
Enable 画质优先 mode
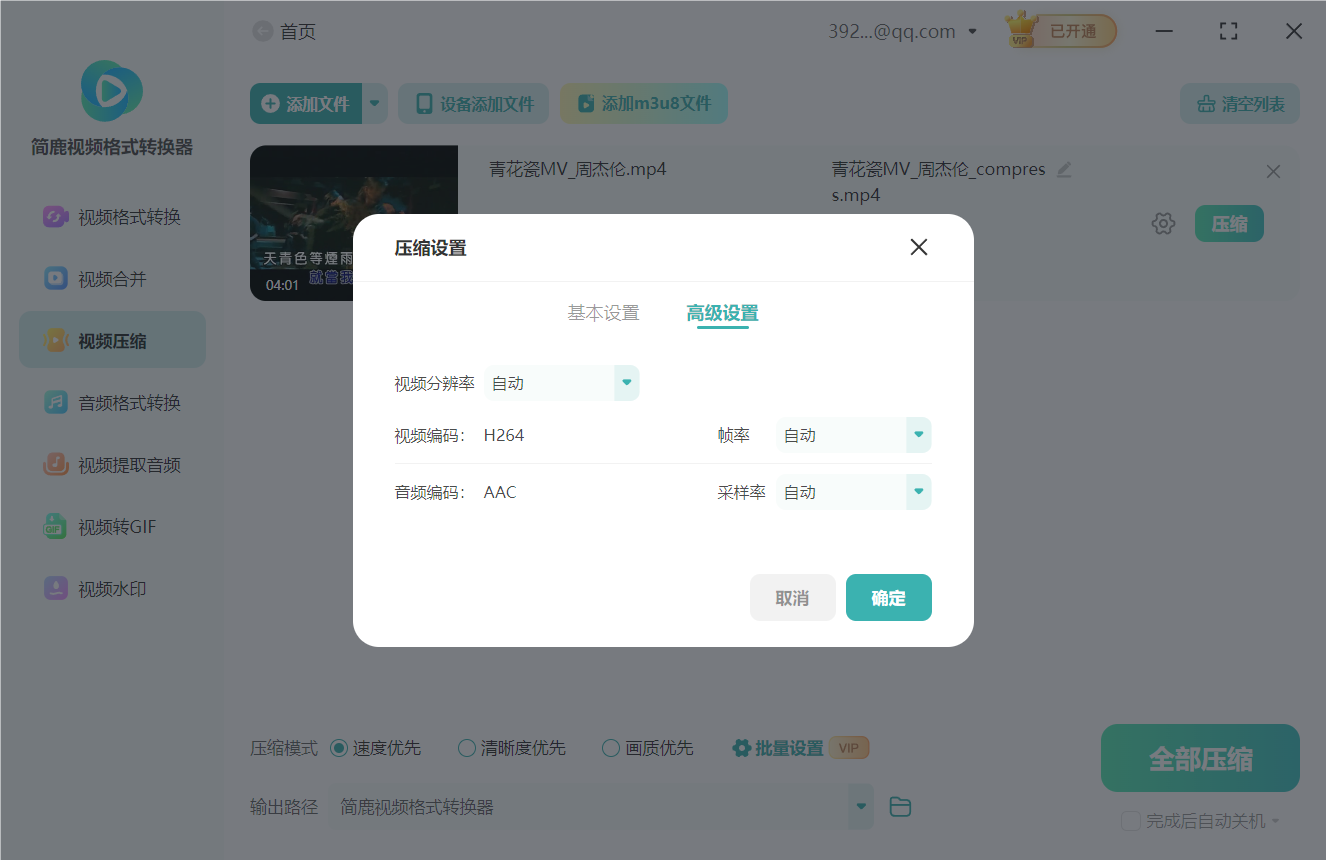[x=609, y=747]
